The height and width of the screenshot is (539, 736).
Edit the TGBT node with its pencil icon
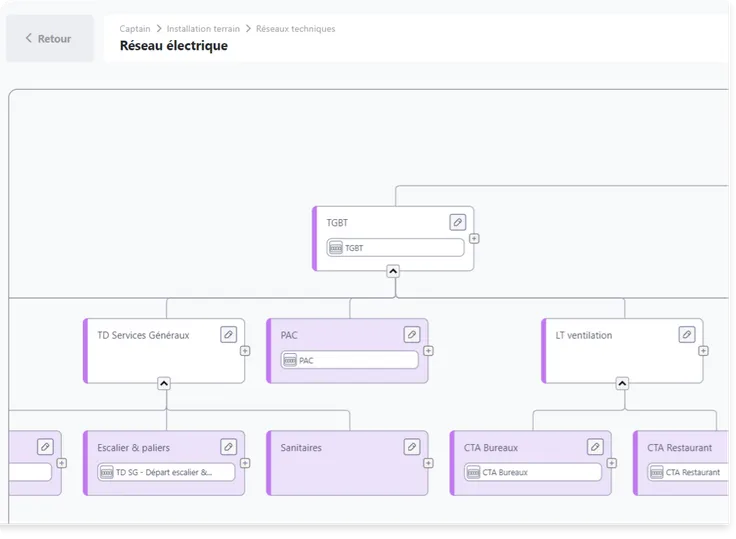click(458, 222)
